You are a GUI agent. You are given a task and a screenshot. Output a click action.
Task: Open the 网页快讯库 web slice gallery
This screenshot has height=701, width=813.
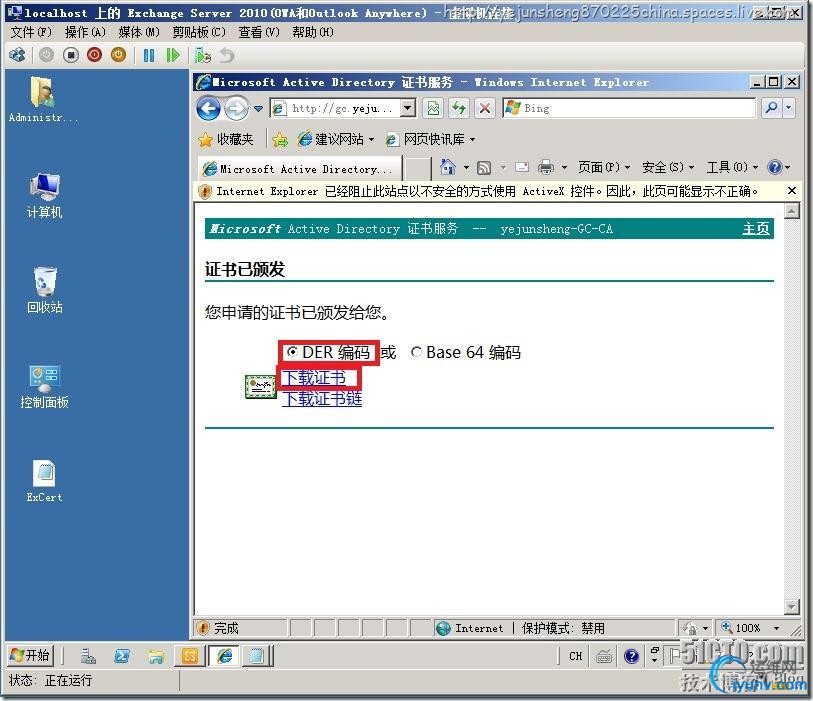click(431, 139)
